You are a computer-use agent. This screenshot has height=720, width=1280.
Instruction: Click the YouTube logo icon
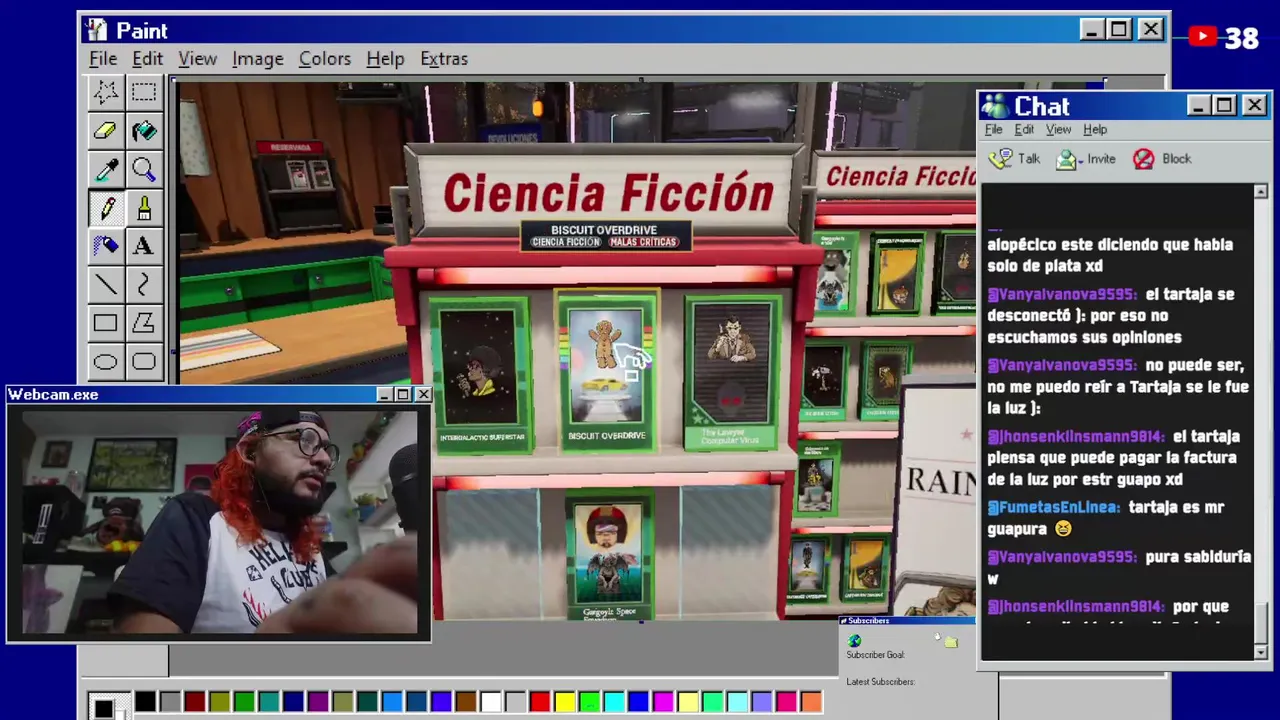[1203, 37]
